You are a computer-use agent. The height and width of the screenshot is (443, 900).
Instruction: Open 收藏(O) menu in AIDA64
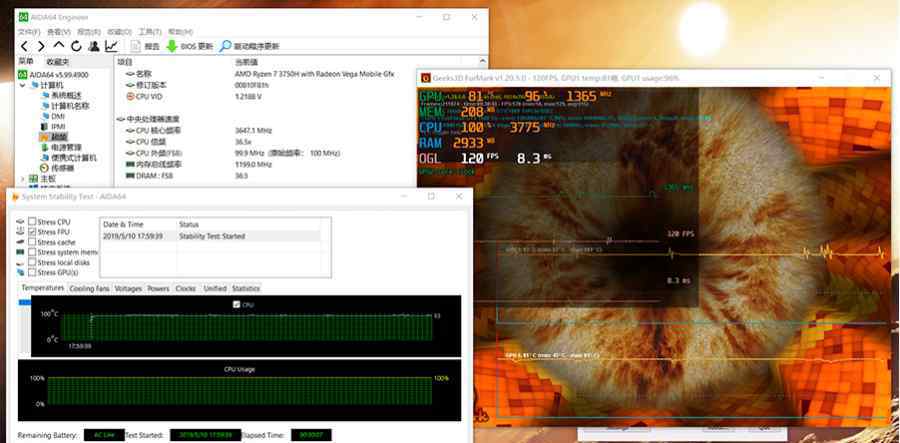coord(119,32)
